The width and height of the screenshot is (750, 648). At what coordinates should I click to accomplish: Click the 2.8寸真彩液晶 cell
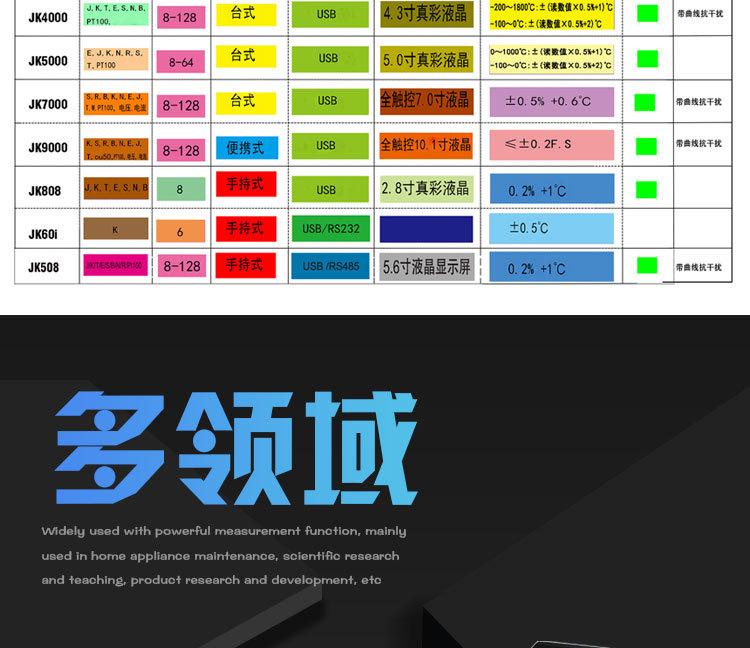pyautogui.click(x=425, y=188)
